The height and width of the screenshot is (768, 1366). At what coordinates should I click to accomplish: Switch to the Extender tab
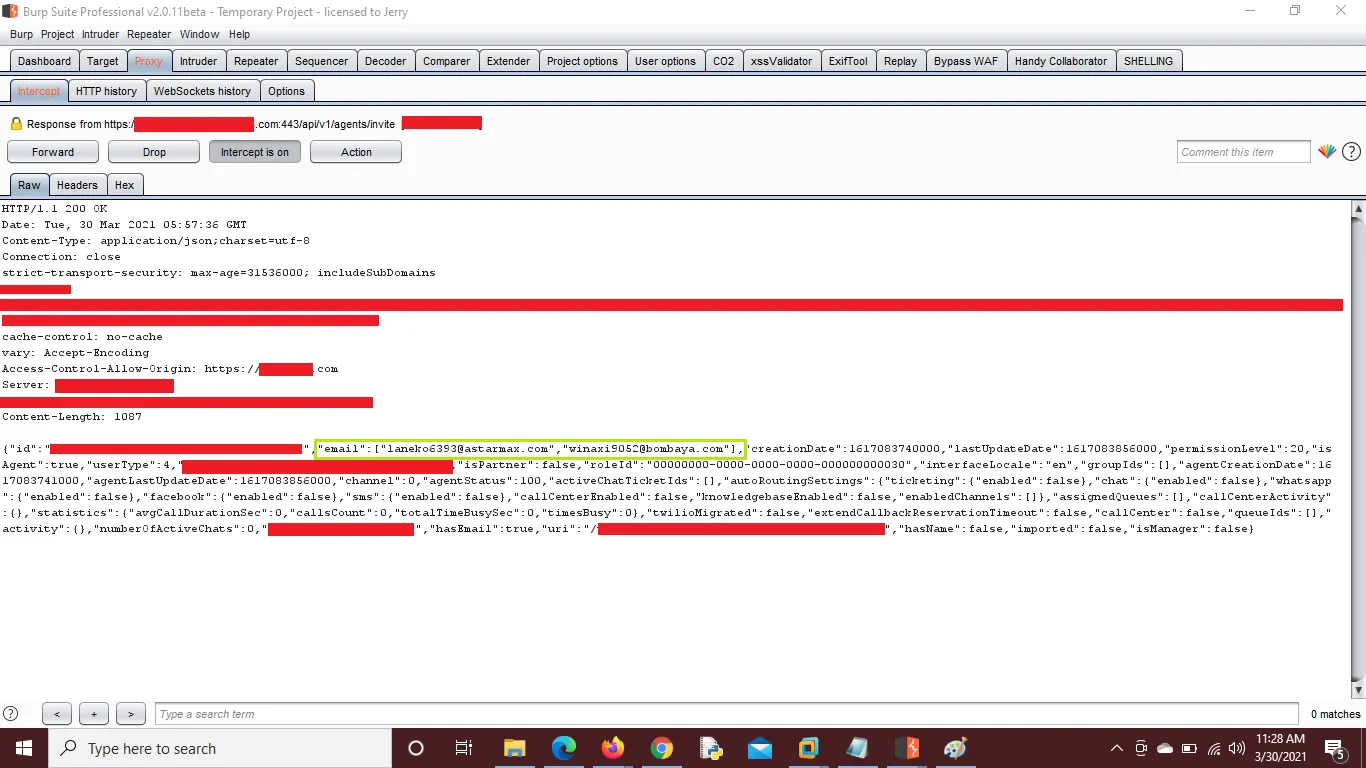tap(508, 61)
